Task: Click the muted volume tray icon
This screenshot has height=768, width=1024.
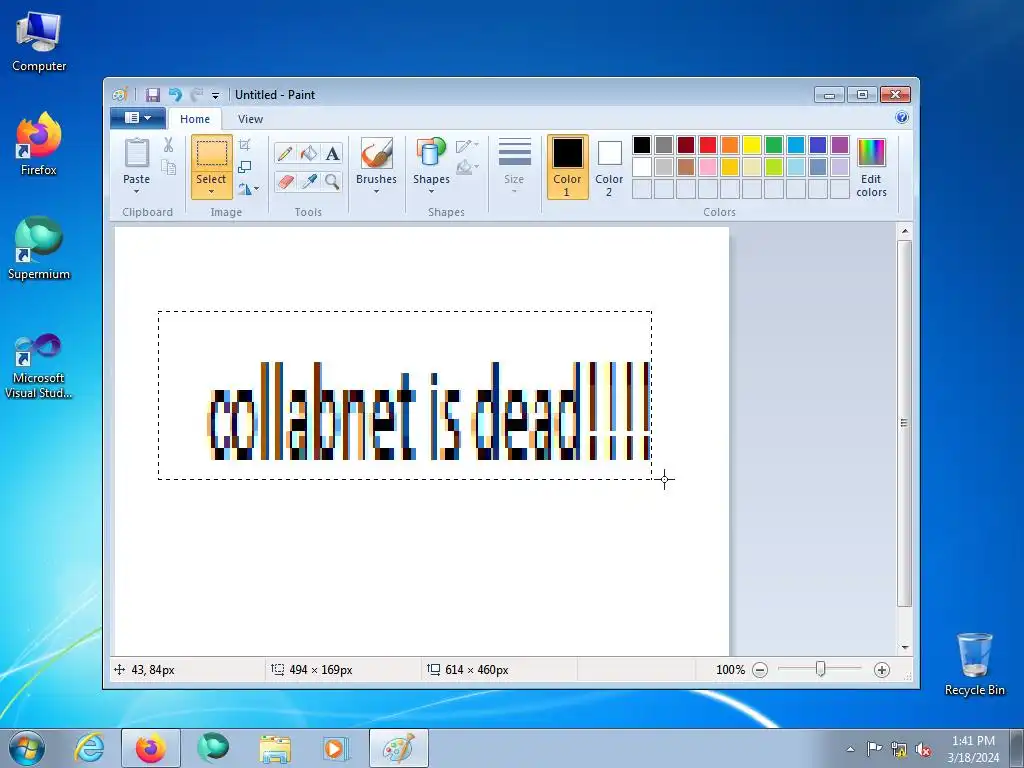Action: pos(923,750)
